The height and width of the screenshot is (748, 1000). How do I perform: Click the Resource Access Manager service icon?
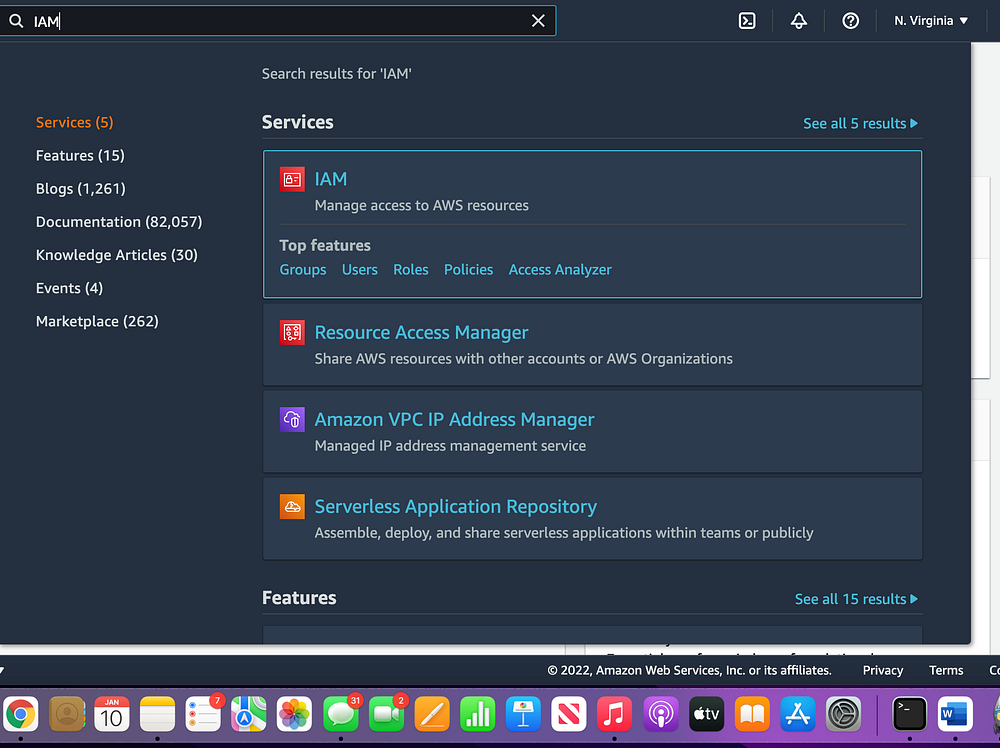point(291,332)
